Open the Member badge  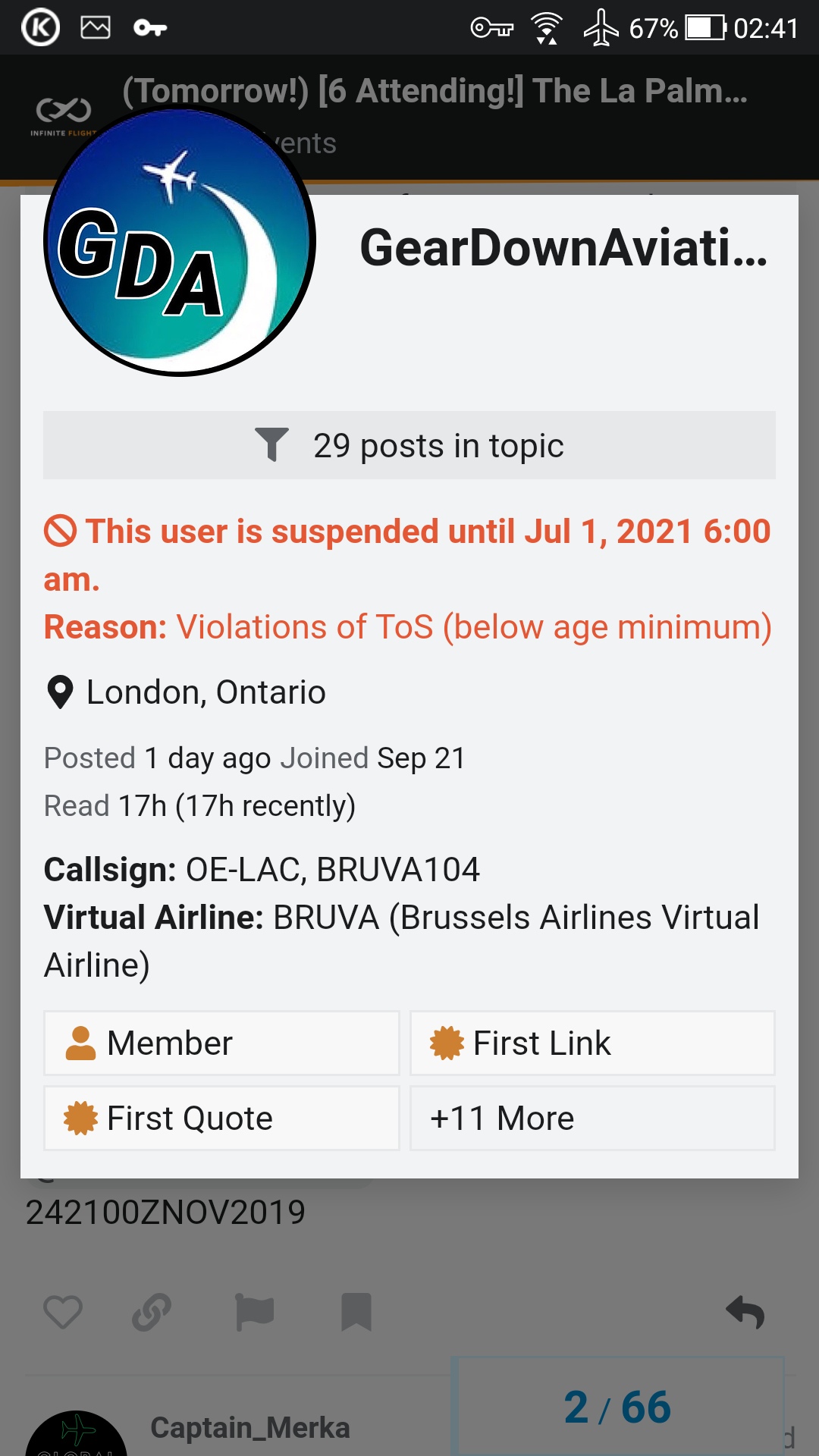click(x=221, y=1043)
